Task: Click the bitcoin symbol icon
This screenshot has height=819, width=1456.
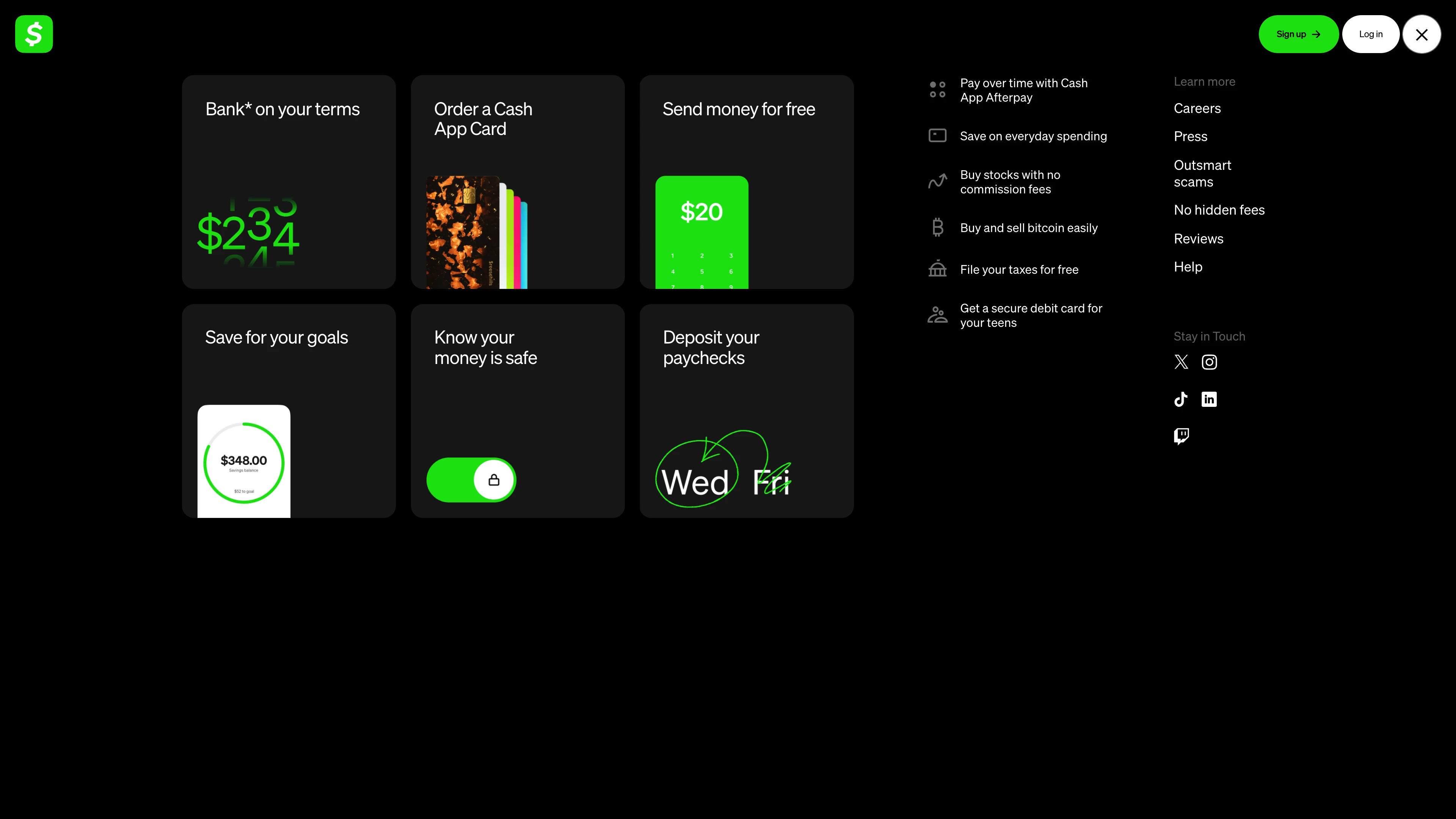Action: pyautogui.click(x=938, y=227)
